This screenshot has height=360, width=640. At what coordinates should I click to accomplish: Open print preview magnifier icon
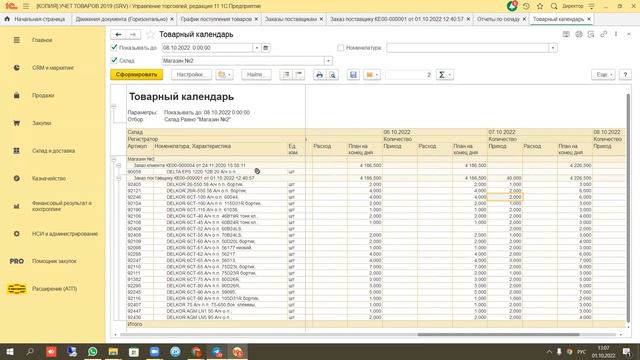tap(333, 75)
